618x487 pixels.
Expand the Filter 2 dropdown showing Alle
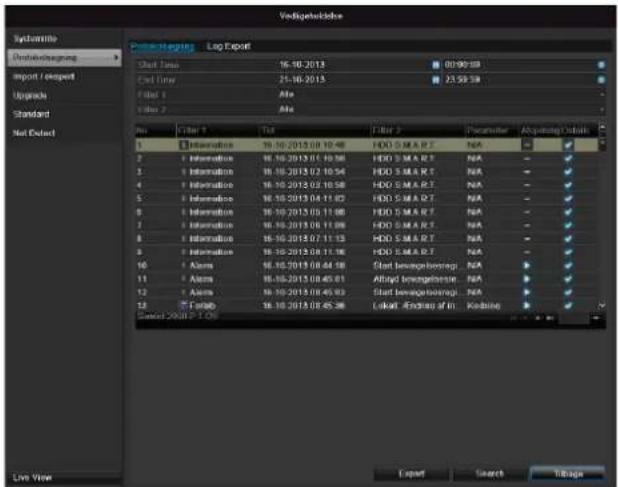point(602,110)
